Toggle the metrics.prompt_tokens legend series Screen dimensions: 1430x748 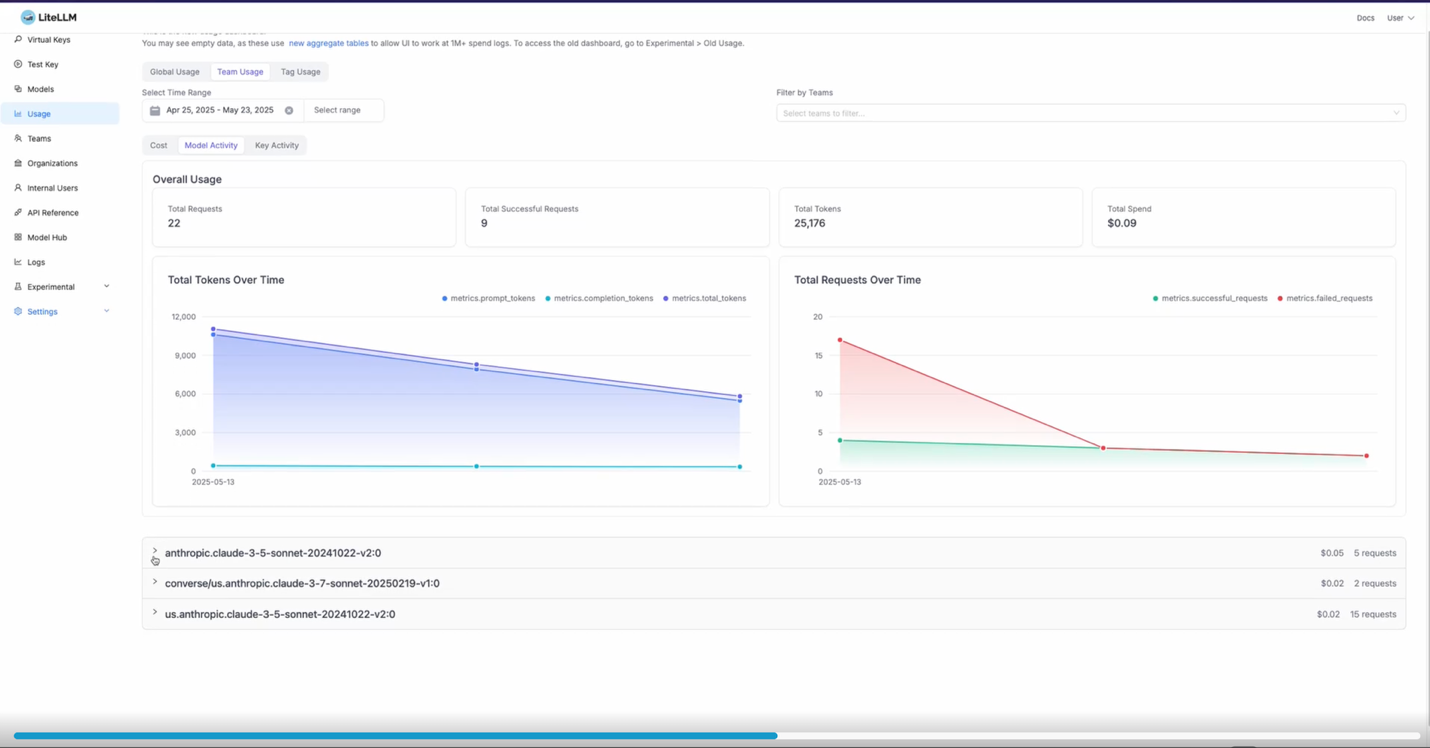pyautogui.click(x=488, y=298)
